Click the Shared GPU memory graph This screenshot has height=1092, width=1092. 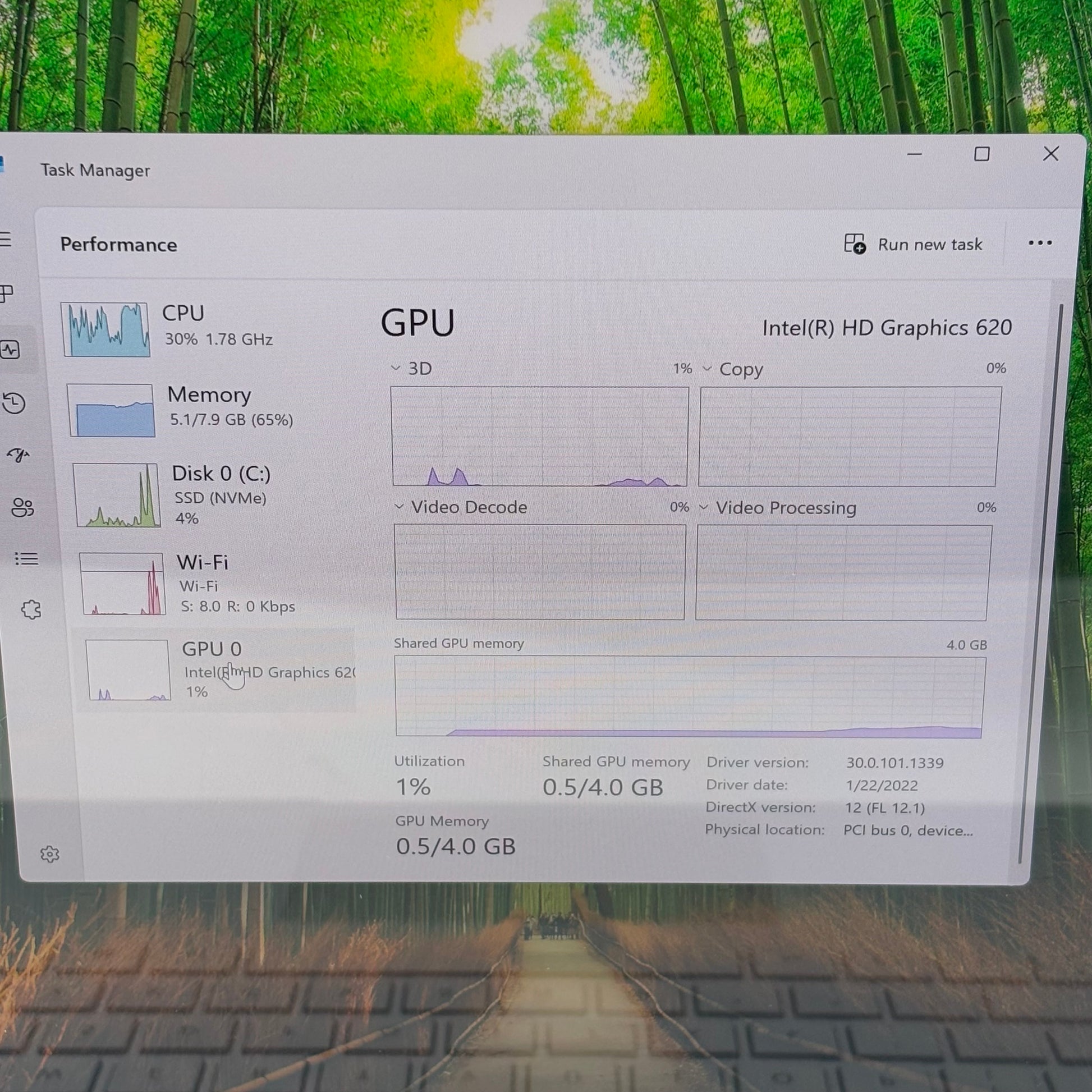689,696
